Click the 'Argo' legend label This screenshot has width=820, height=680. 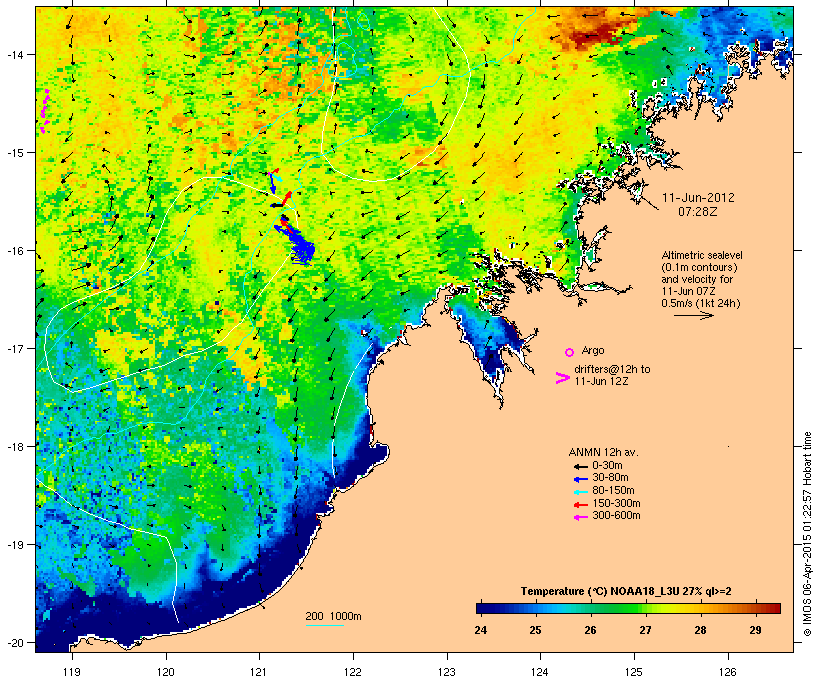tap(593, 350)
